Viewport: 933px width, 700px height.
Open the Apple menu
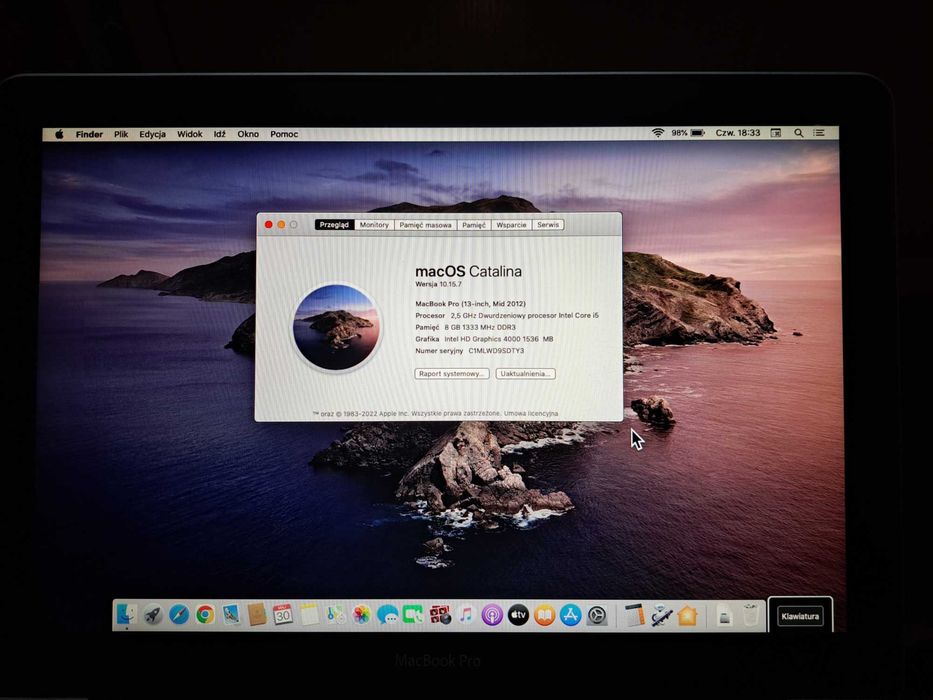tap(60, 134)
